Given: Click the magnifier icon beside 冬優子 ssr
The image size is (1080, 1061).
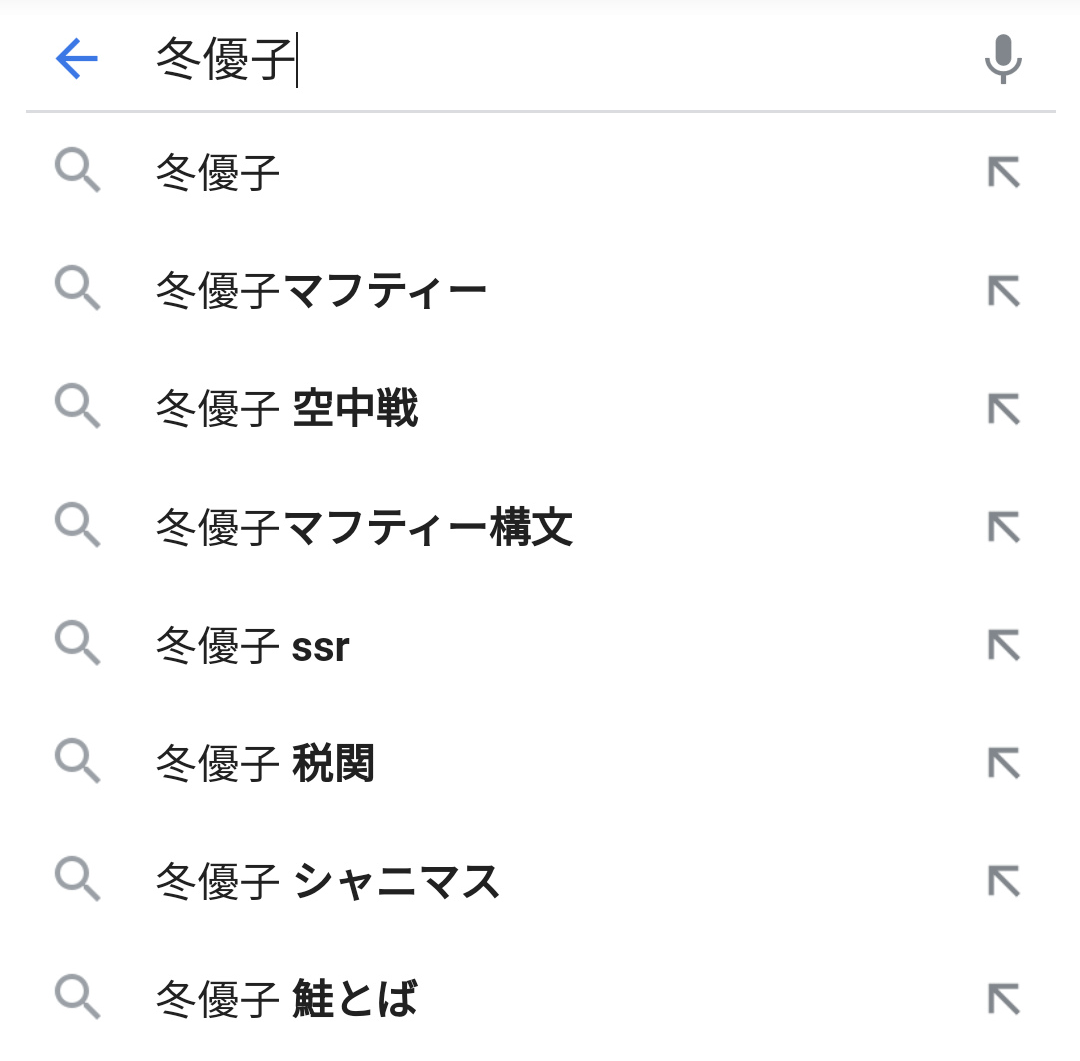Looking at the screenshot, I should point(77,645).
